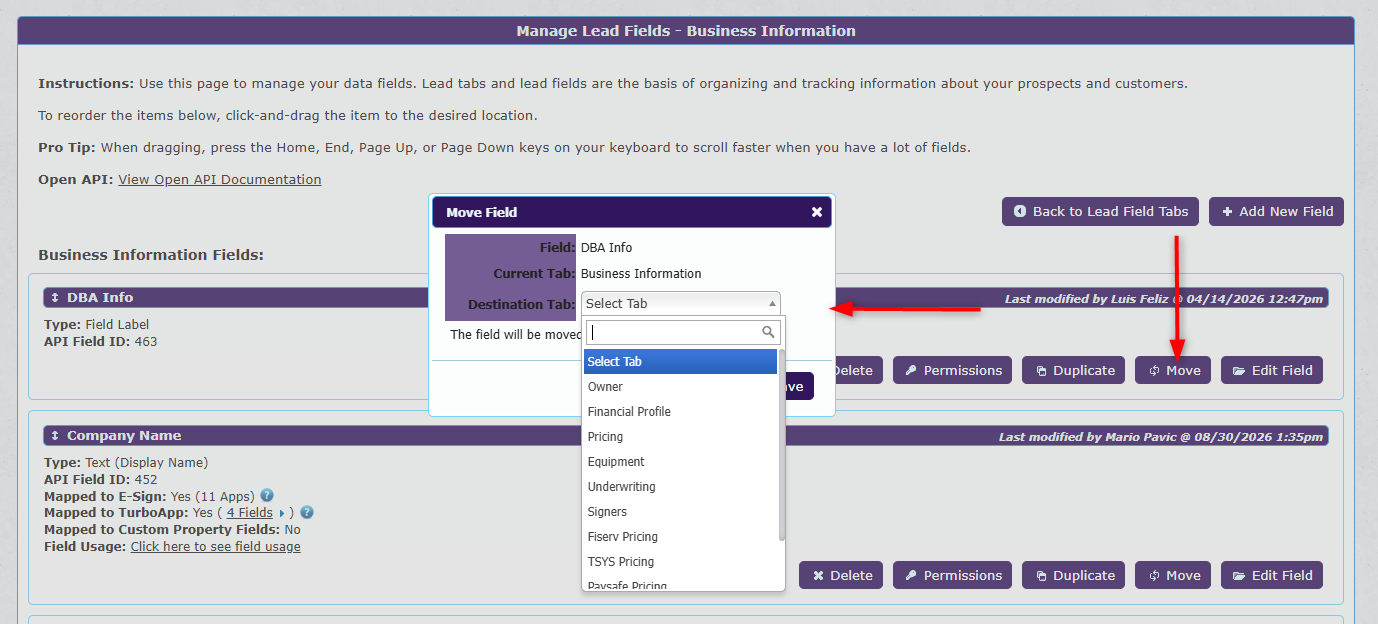
Task: Click the dropdown list scrollbar
Action: [782, 445]
